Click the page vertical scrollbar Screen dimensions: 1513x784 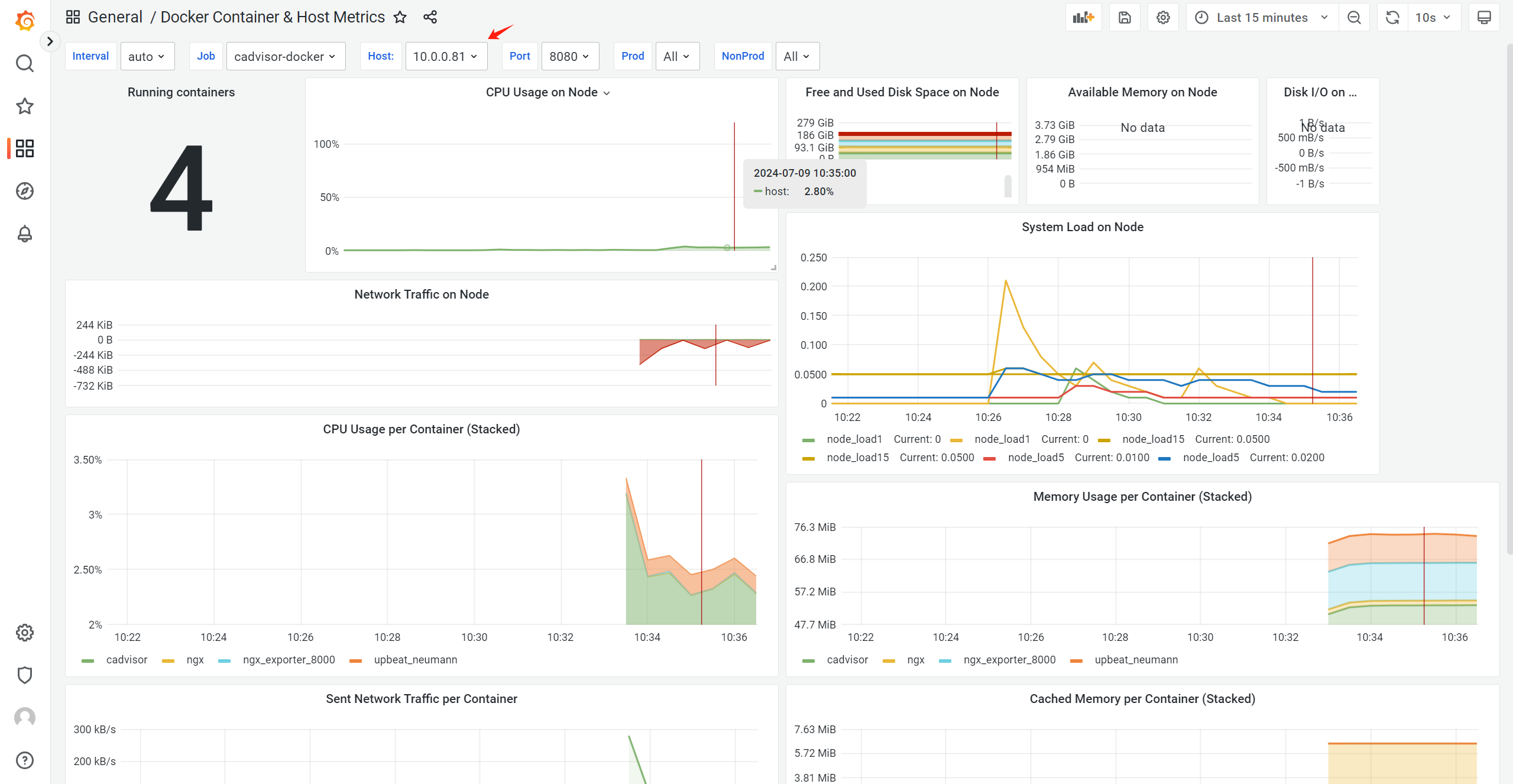tap(1509, 299)
